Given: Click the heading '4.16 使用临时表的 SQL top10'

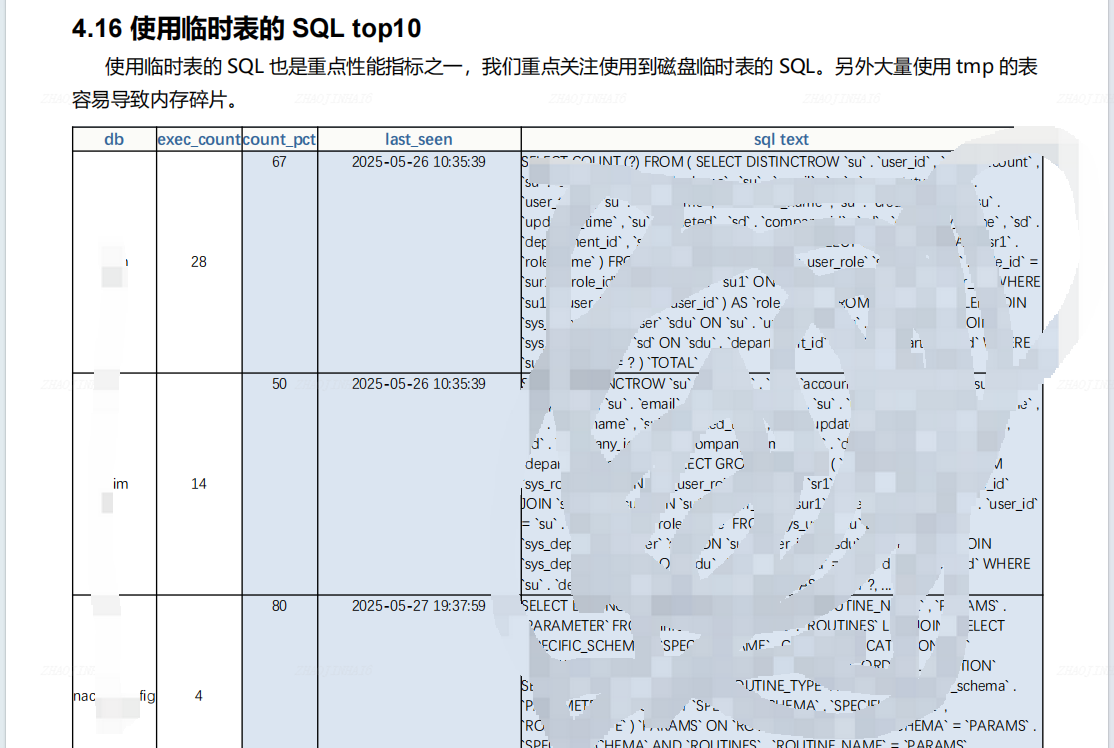Looking at the screenshot, I should point(247,29).
